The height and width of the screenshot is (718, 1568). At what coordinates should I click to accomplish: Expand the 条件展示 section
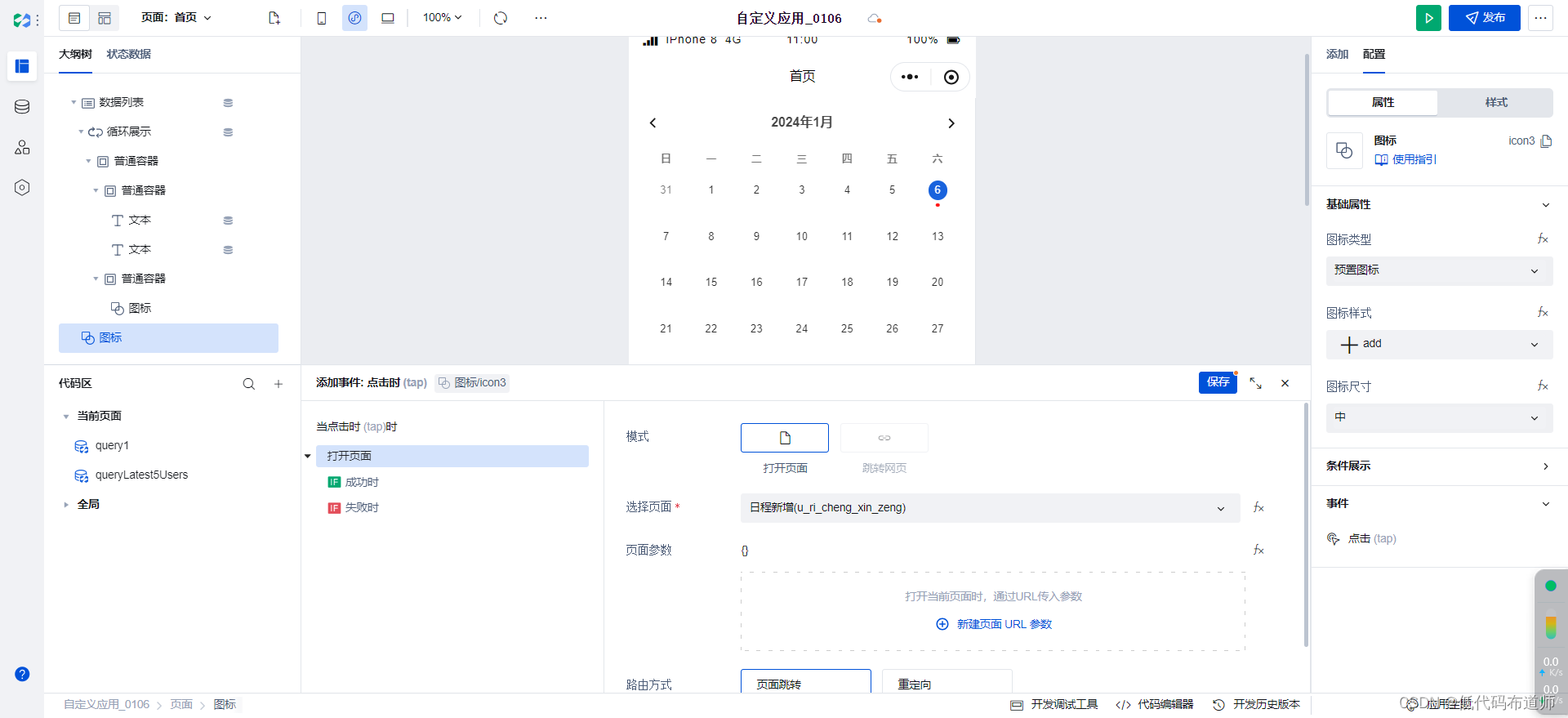tap(1439, 466)
